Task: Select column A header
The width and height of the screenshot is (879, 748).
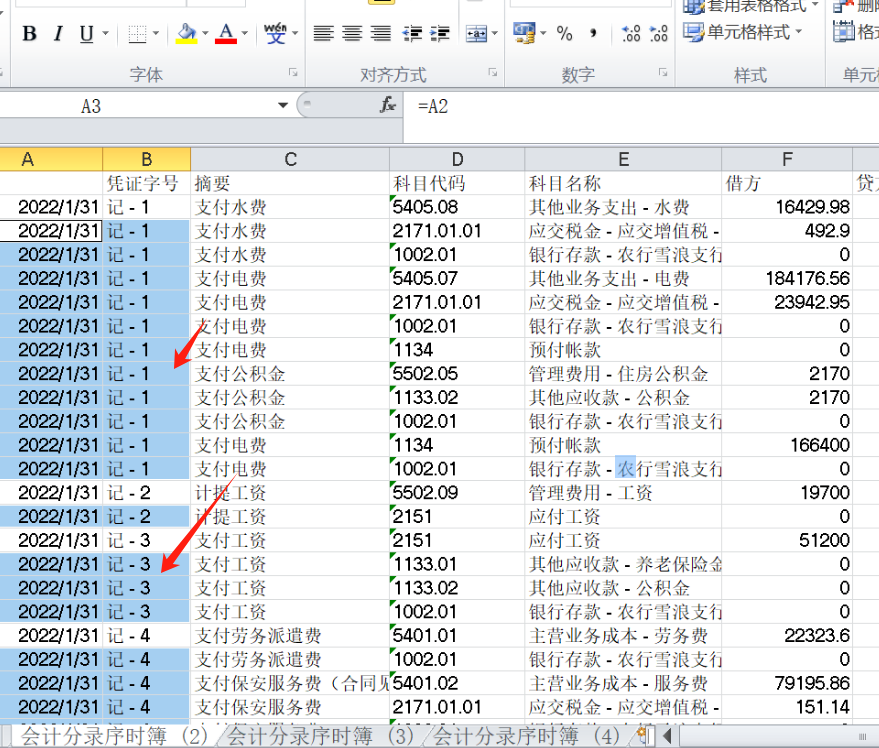Action: (50, 159)
